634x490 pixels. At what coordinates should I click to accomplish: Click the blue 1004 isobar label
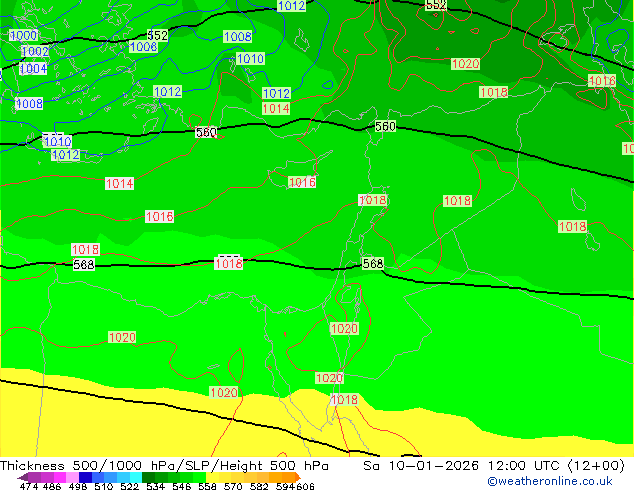pyautogui.click(x=33, y=69)
